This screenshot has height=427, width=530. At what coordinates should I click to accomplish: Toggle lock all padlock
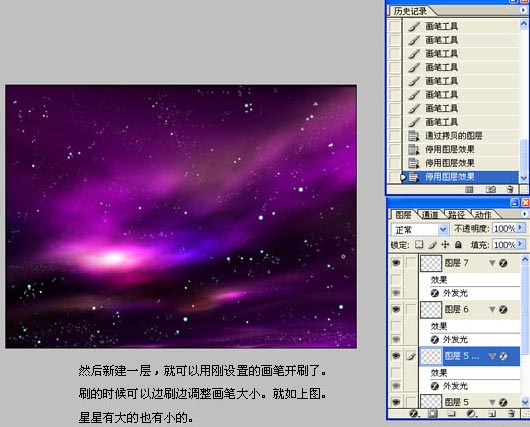point(458,244)
